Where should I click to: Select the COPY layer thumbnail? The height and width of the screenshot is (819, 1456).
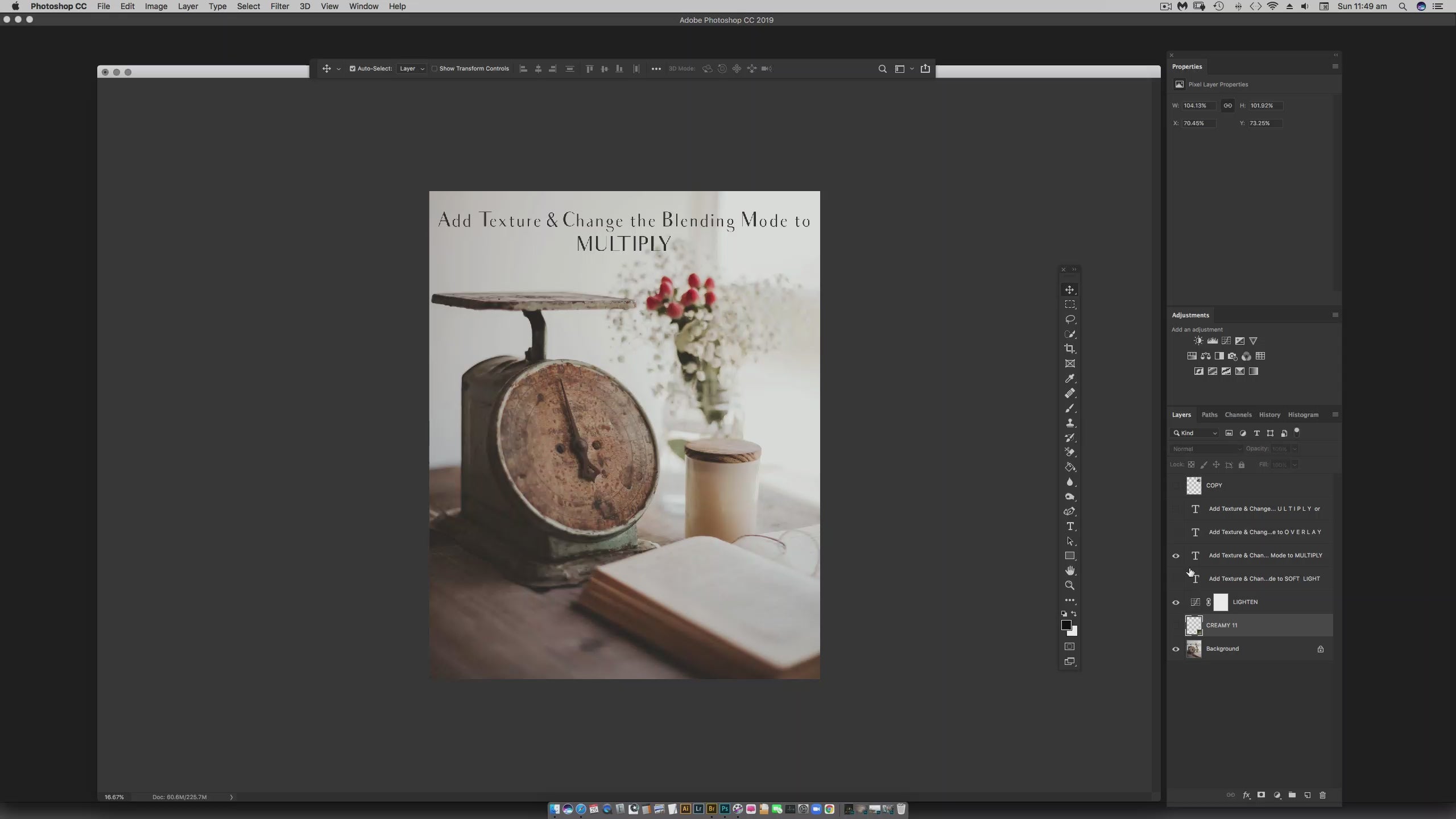point(1194,485)
